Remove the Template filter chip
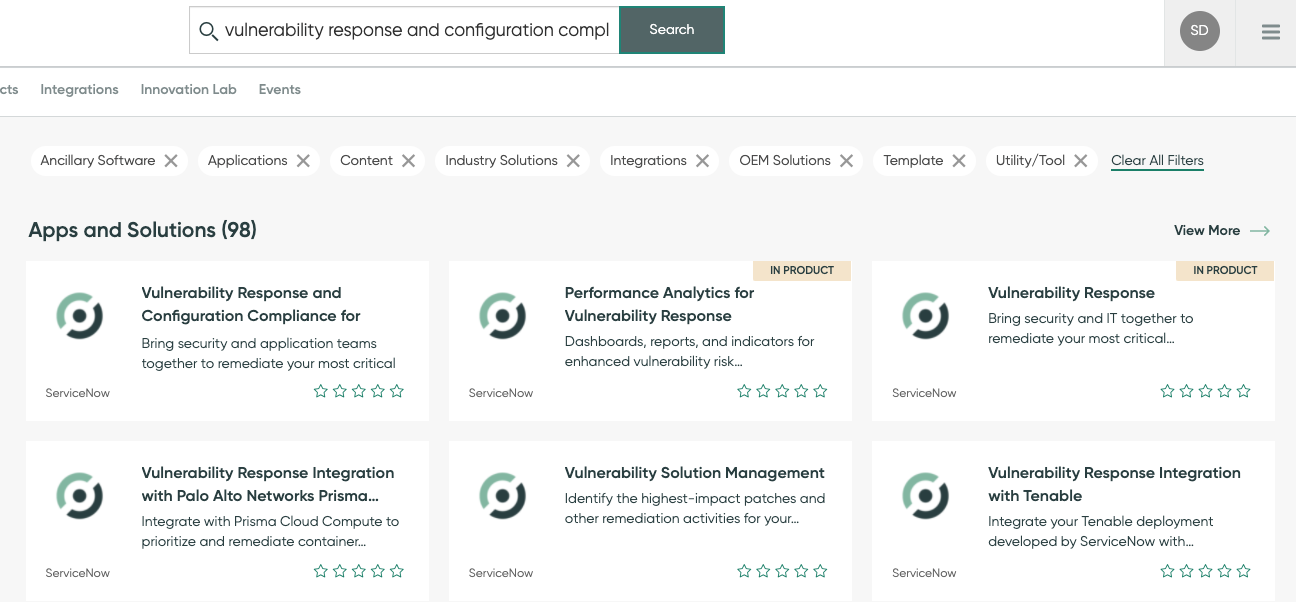This screenshot has width=1296, height=602. coord(959,161)
